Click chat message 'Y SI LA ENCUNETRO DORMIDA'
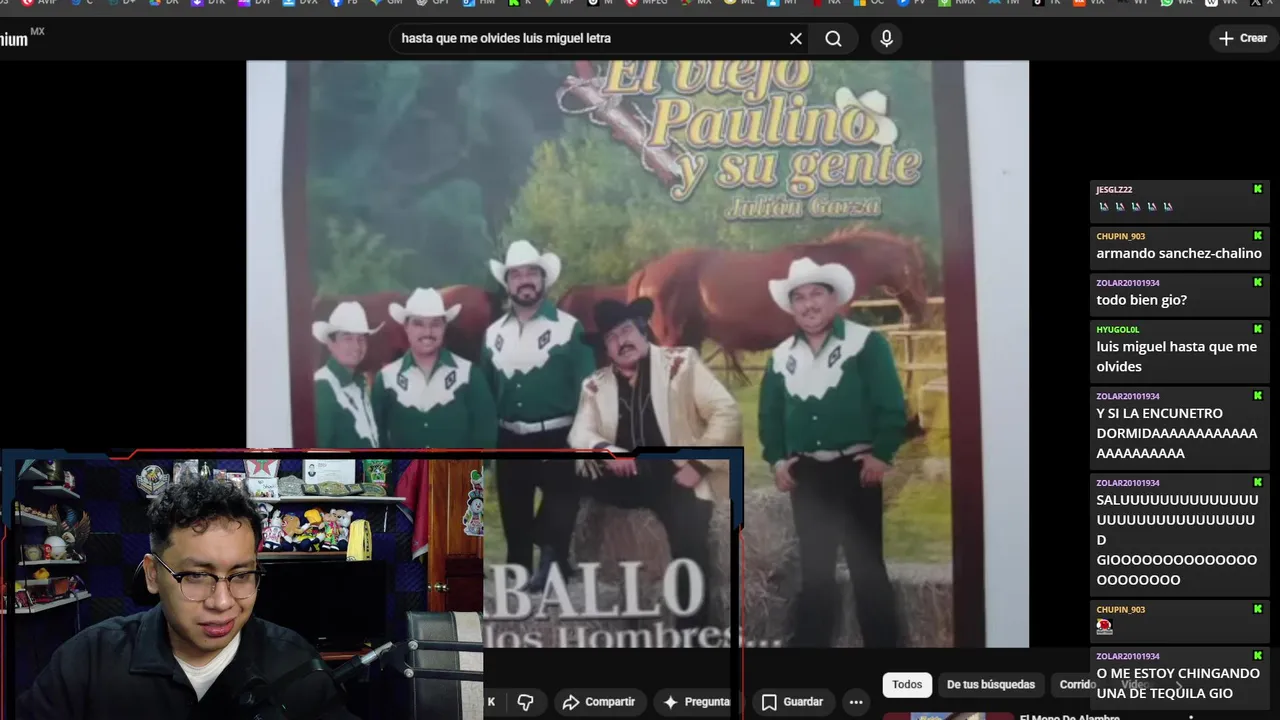This screenshot has width=1280, height=720. (x=1177, y=433)
